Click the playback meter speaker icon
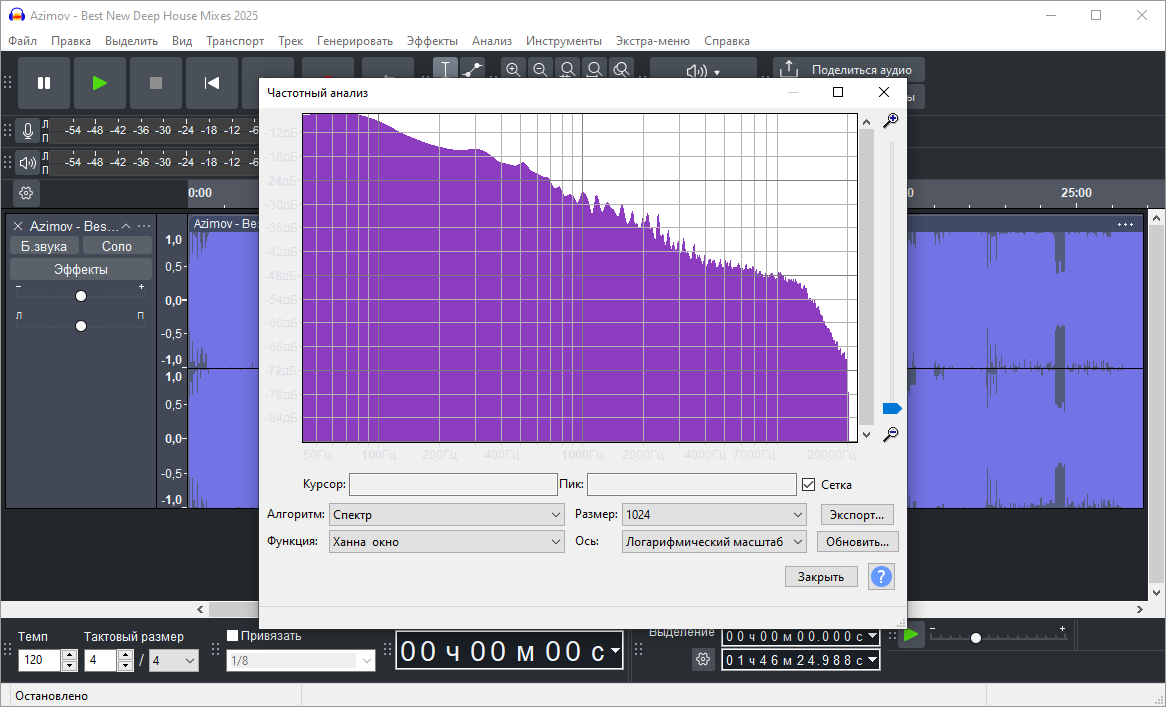The width and height of the screenshot is (1166, 707). [x=28, y=162]
